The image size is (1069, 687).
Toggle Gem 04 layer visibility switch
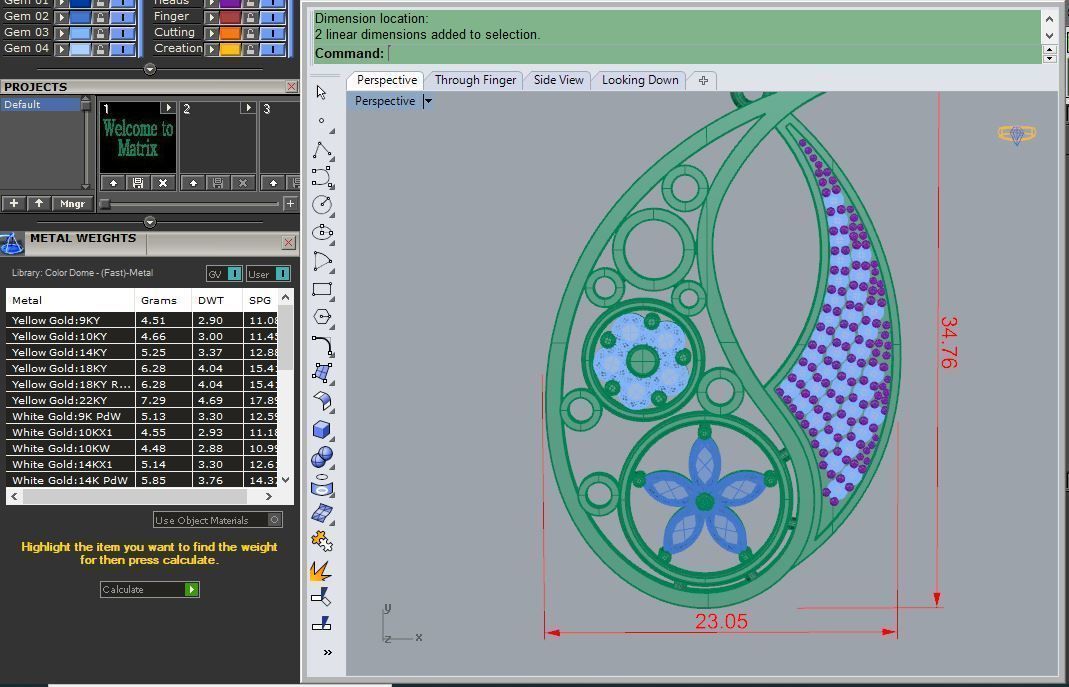point(122,49)
